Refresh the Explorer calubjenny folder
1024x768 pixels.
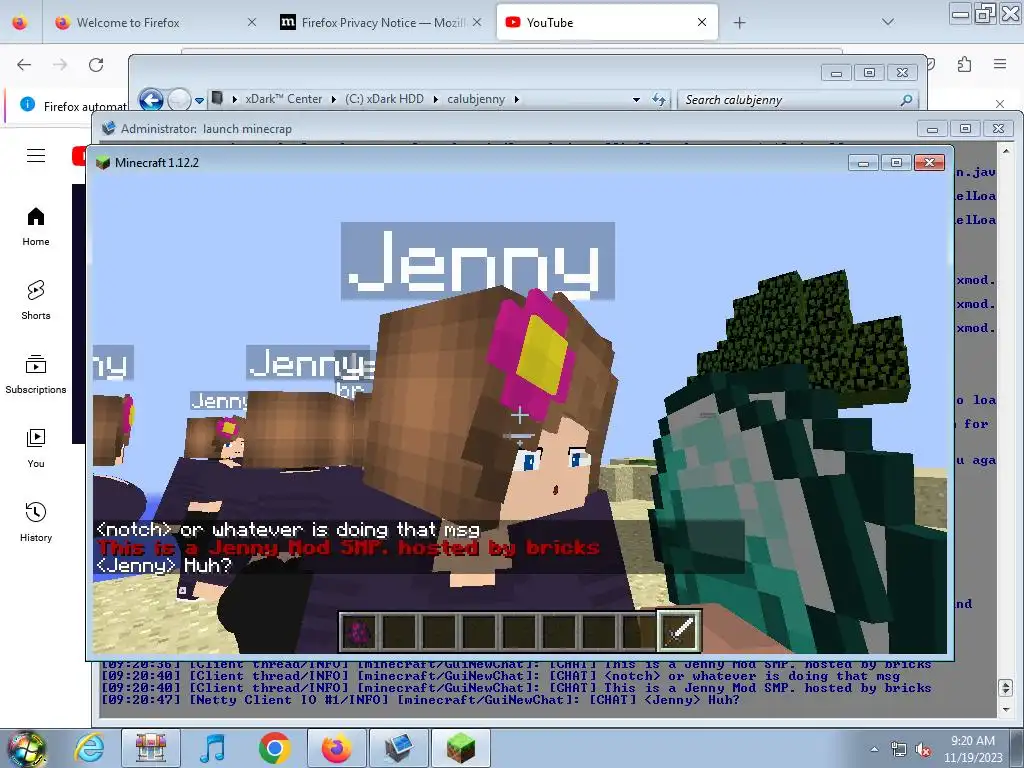[659, 99]
